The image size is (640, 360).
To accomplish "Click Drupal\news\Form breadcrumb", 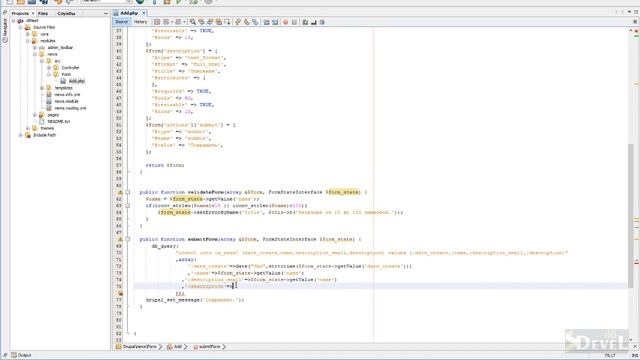I will pyautogui.click(x=140, y=347).
